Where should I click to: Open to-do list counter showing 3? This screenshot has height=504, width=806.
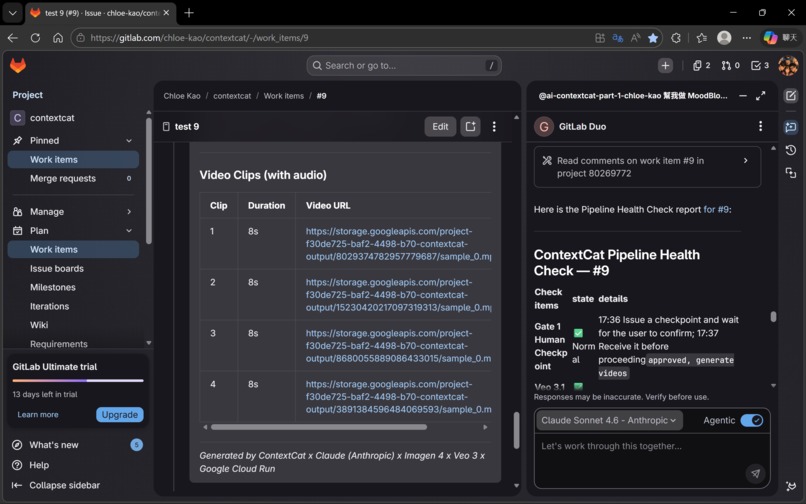760,65
